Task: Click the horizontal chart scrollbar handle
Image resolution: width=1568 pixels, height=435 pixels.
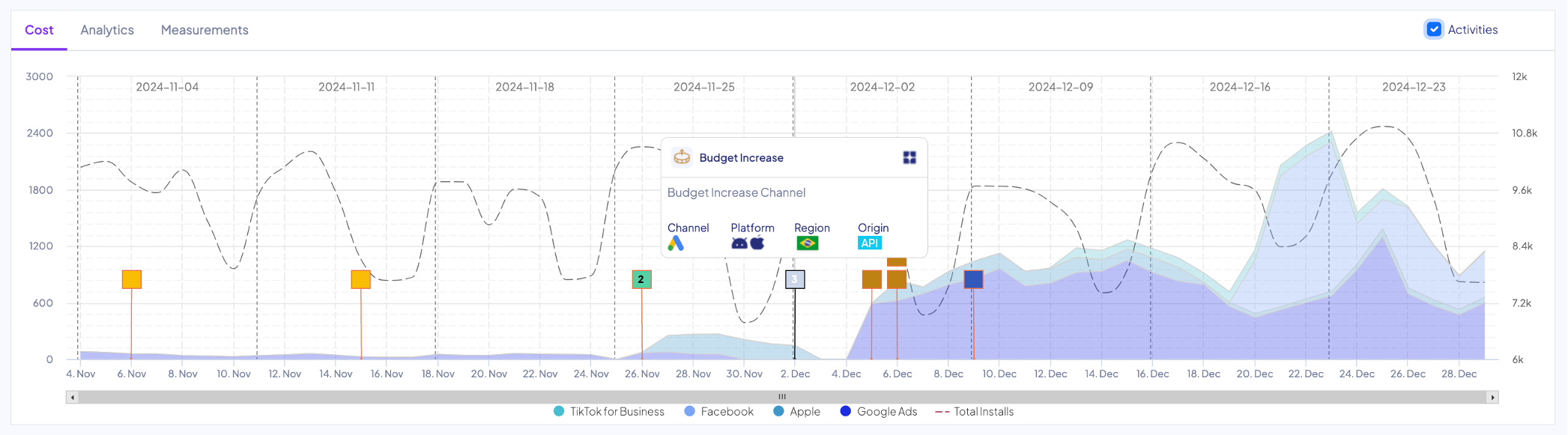Action: (782, 398)
